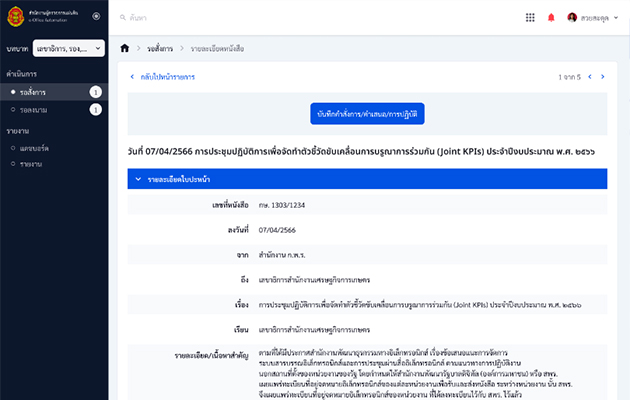Click the search magnifier icon
The height and width of the screenshot is (400, 630).
(123, 18)
